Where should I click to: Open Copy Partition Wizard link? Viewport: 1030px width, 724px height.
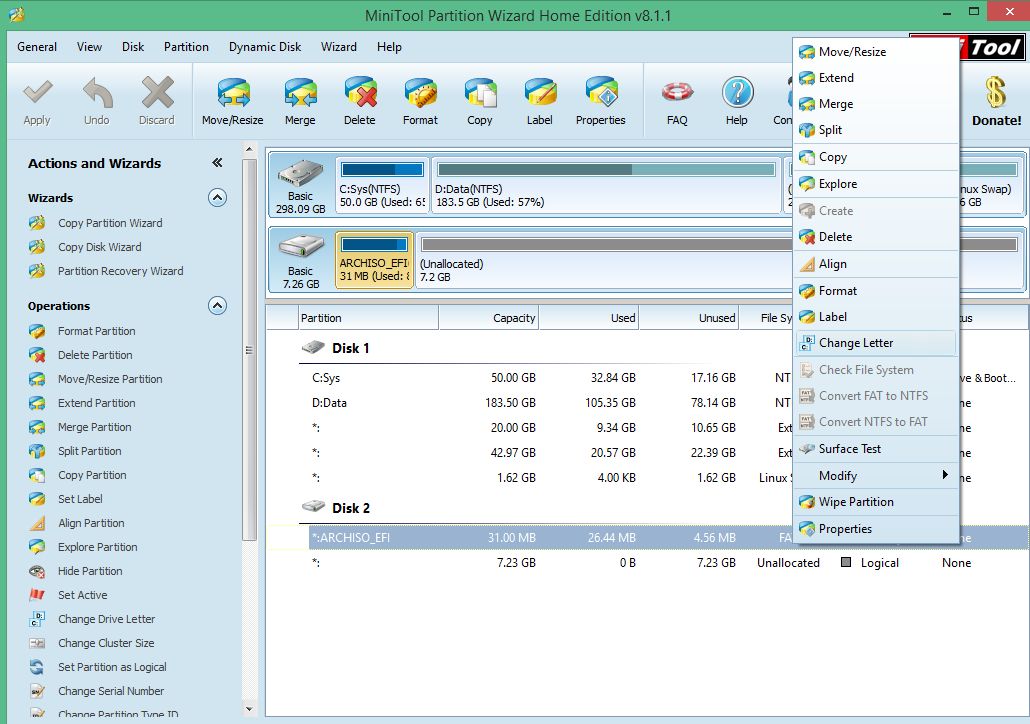click(x=109, y=223)
